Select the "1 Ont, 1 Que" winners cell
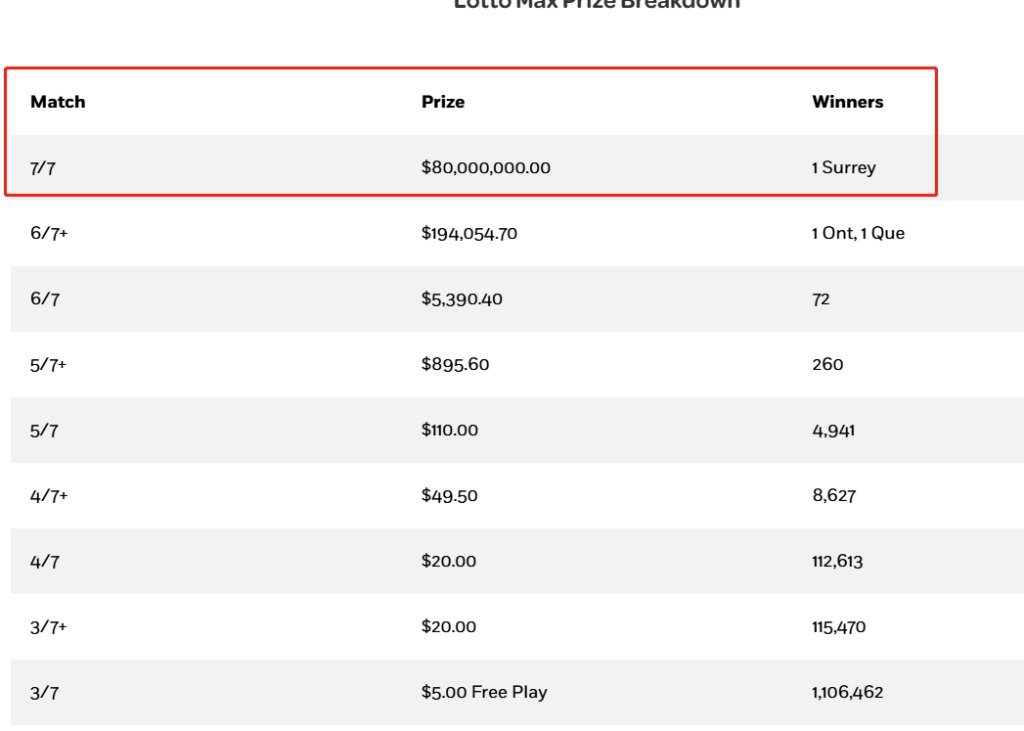Image resolution: width=1024 pixels, height=731 pixels. 858,233
